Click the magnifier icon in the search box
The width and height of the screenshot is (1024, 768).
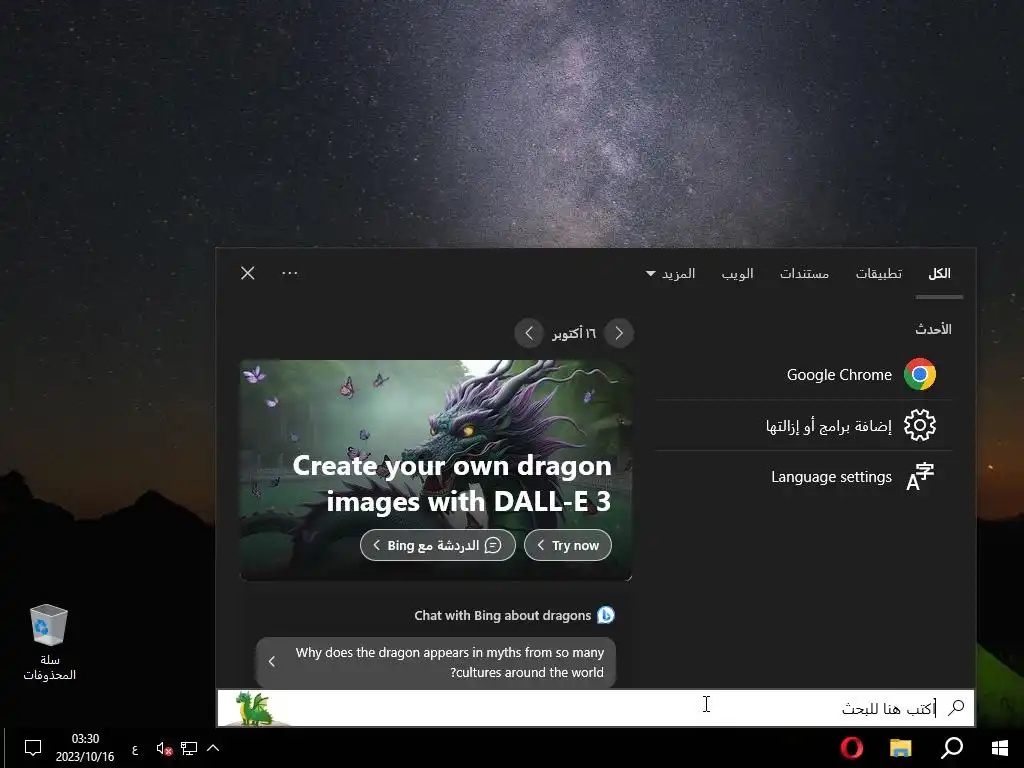pyautogui.click(x=956, y=707)
